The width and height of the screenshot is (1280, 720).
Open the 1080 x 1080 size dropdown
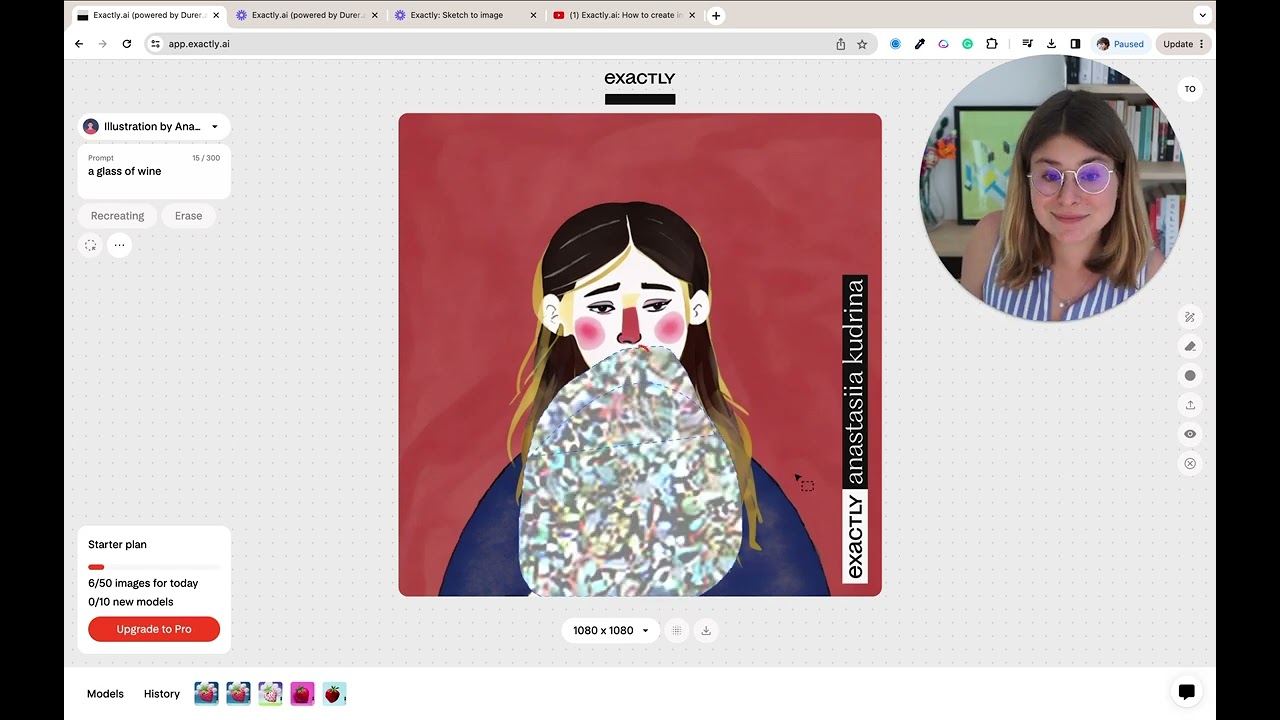pos(610,631)
